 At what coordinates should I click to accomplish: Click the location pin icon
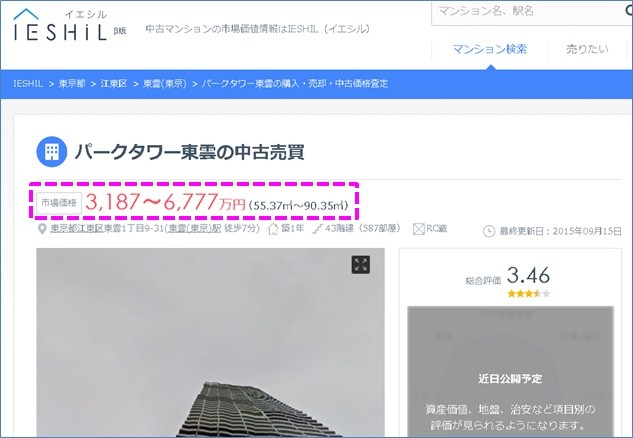point(42,229)
